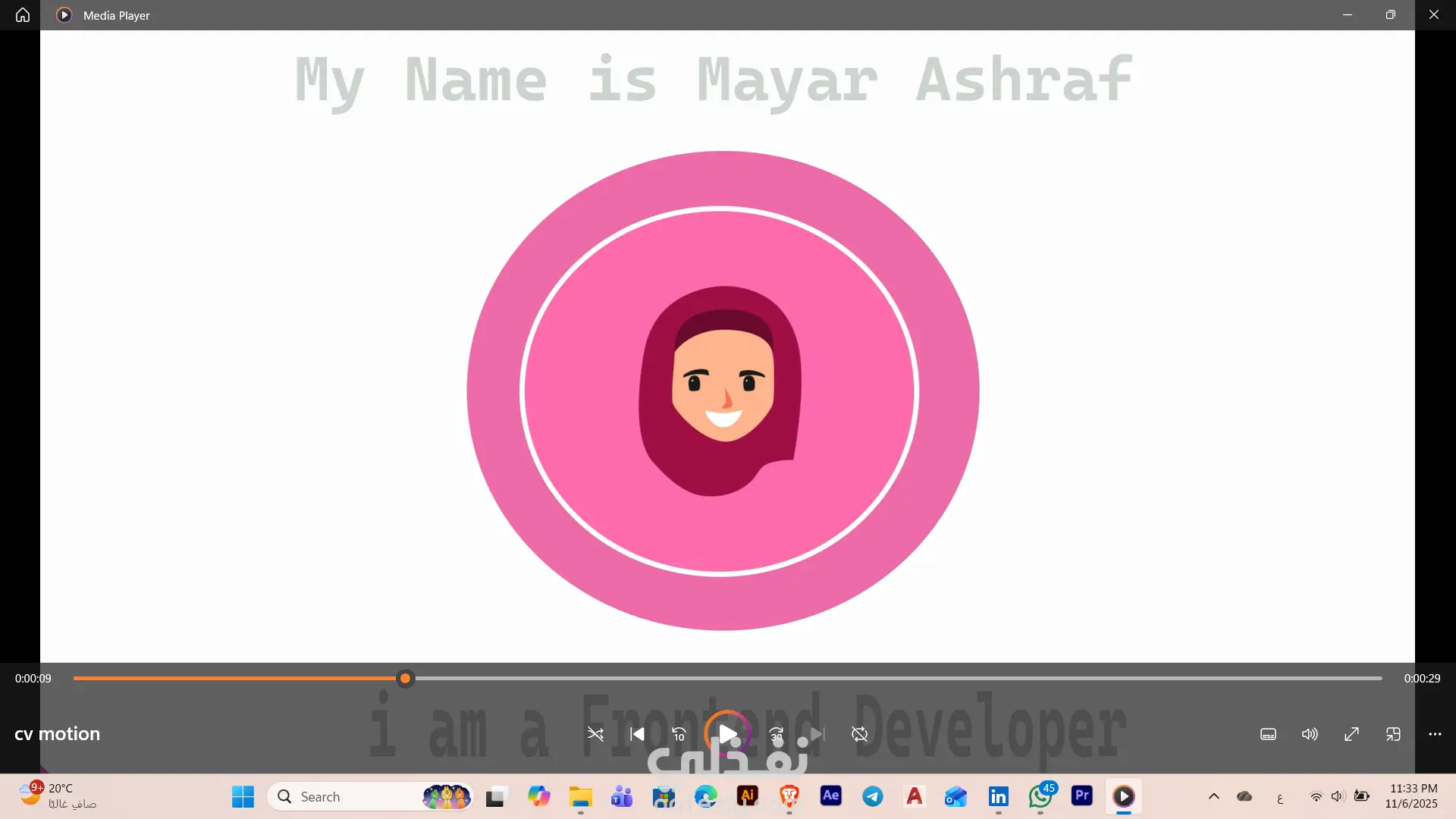Viewport: 1456px width, 819px height.
Task: Toggle repeat mode
Action: [x=859, y=734]
